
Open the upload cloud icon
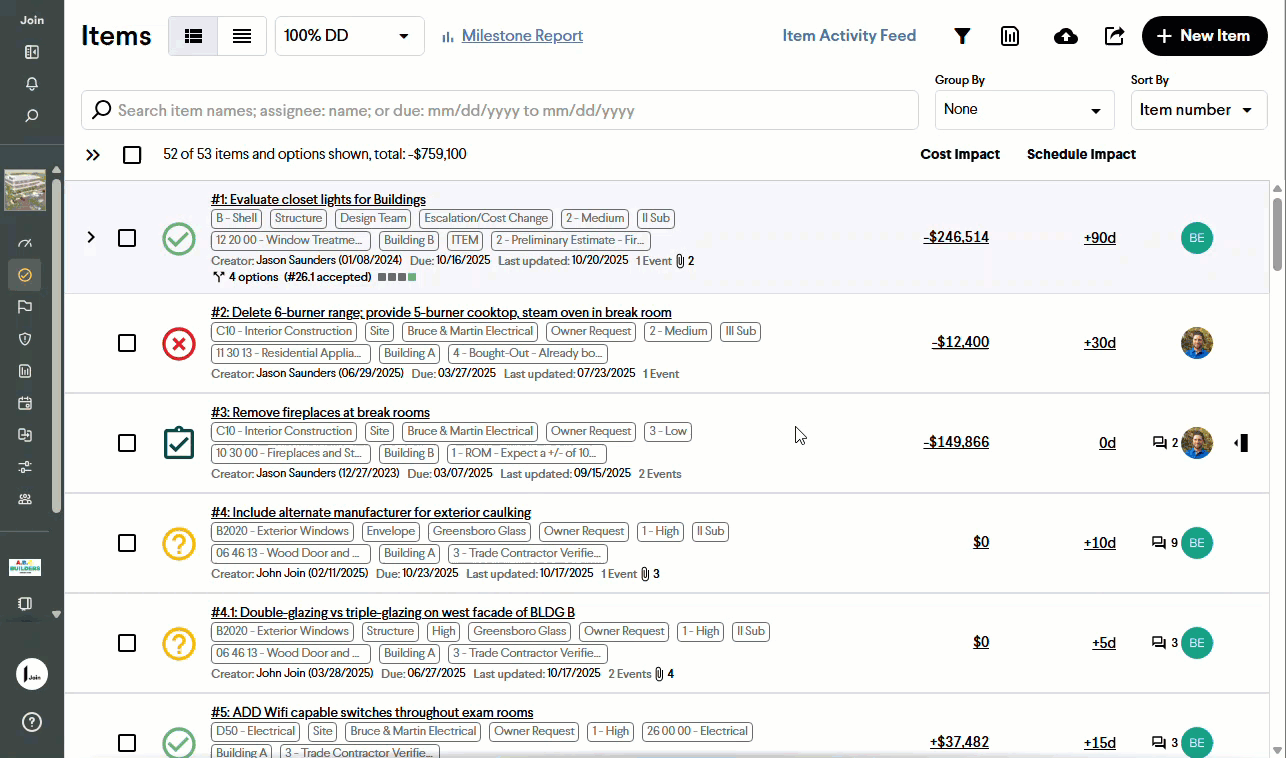pos(1066,36)
